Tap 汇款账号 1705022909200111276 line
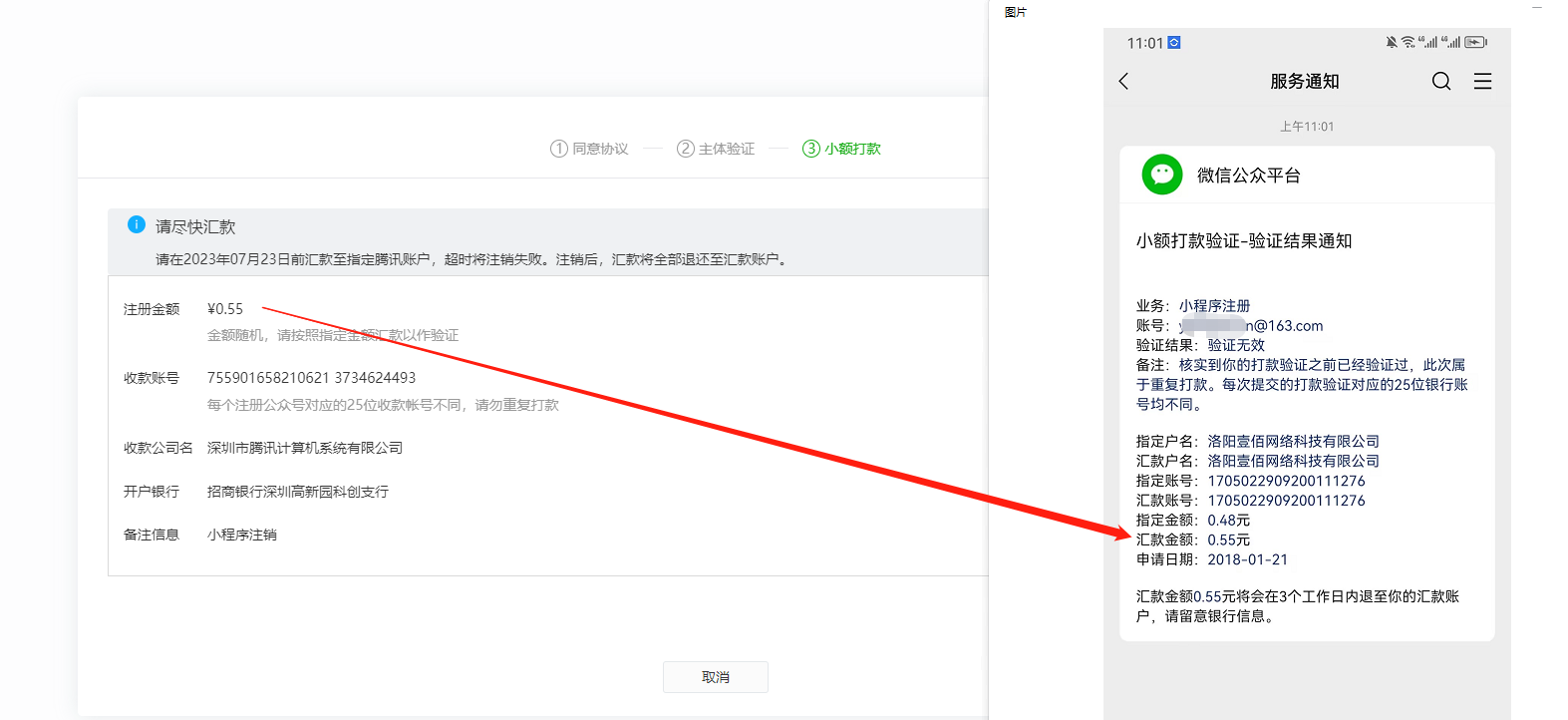 pyautogui.click(x=1251, y=501)
